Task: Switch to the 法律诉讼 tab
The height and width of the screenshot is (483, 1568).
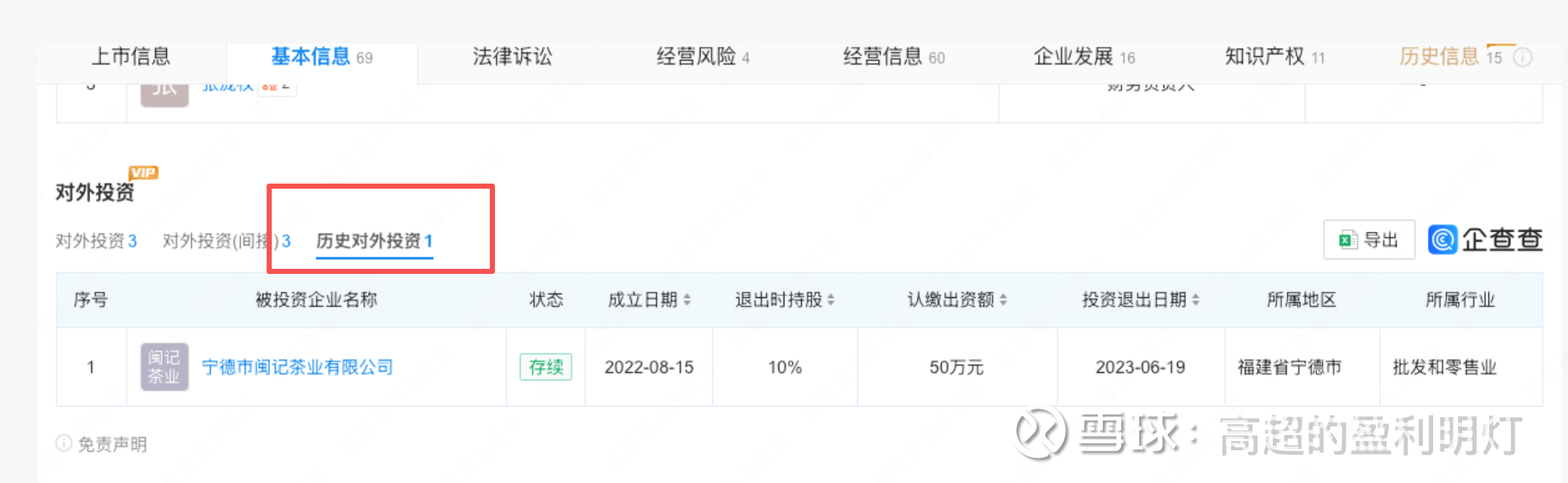Action: click(x=512, y=57)
